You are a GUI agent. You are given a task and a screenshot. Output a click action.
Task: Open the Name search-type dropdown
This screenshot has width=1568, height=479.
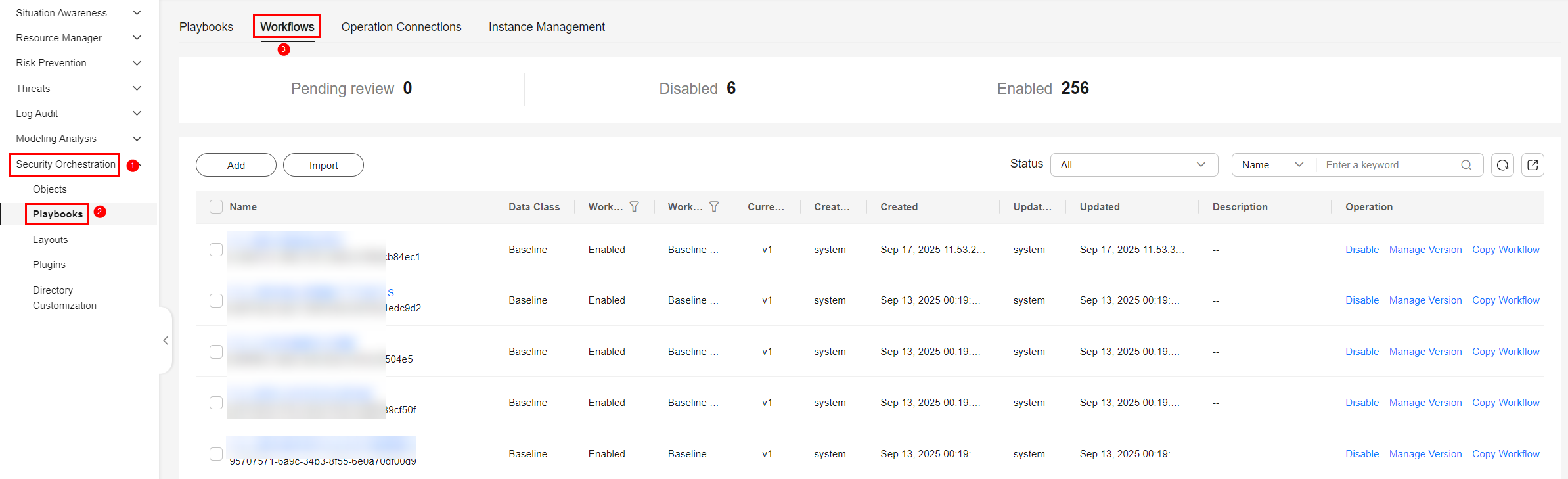(1272, 165)
